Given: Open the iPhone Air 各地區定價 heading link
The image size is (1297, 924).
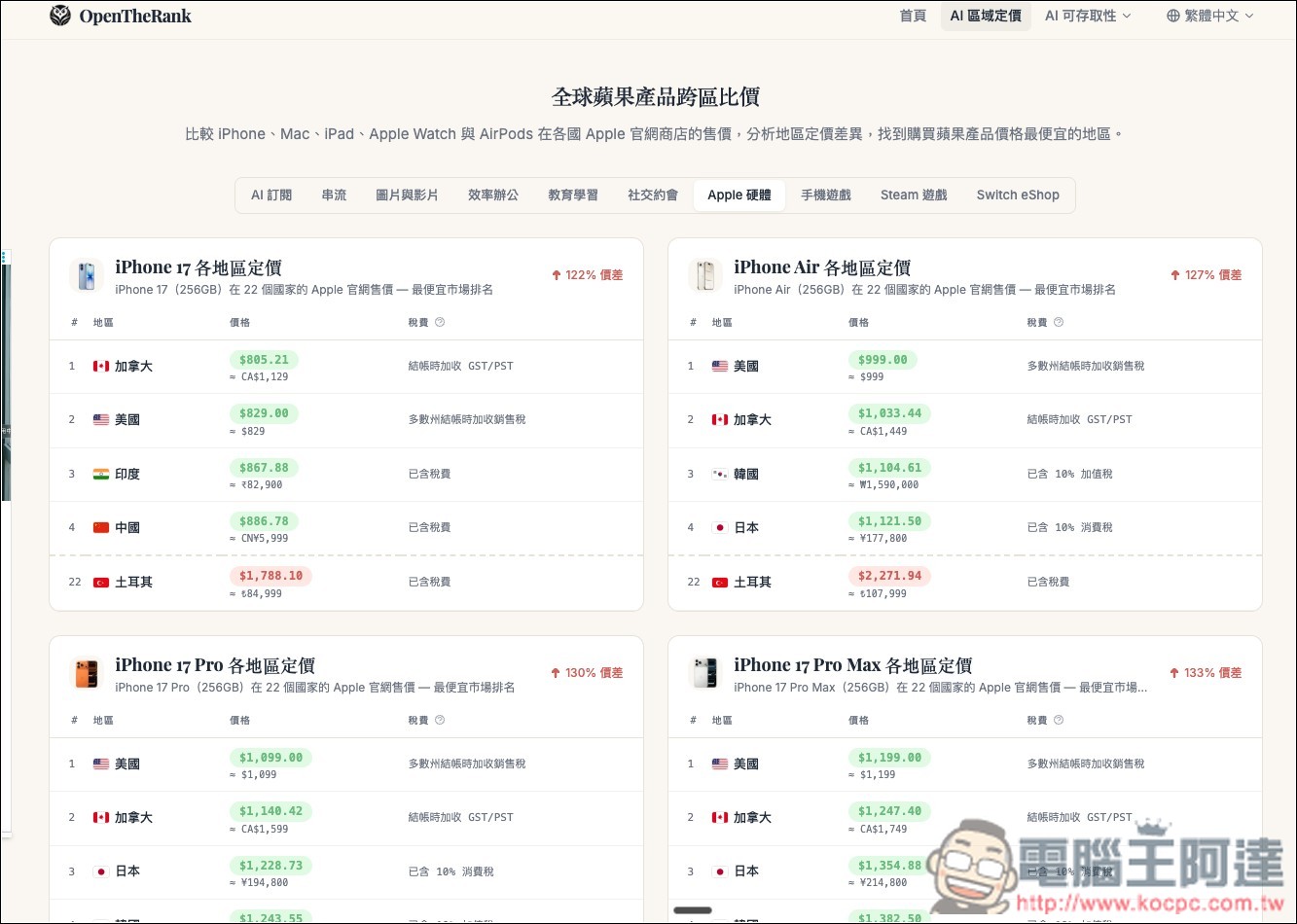Looking at the screenshot, I should 822,267.
